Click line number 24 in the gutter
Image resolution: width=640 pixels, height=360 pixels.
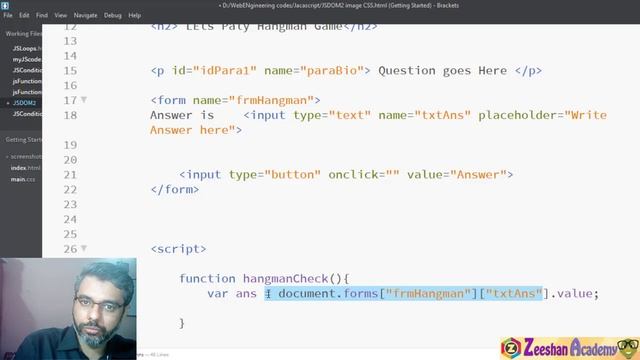click(70, 219)
